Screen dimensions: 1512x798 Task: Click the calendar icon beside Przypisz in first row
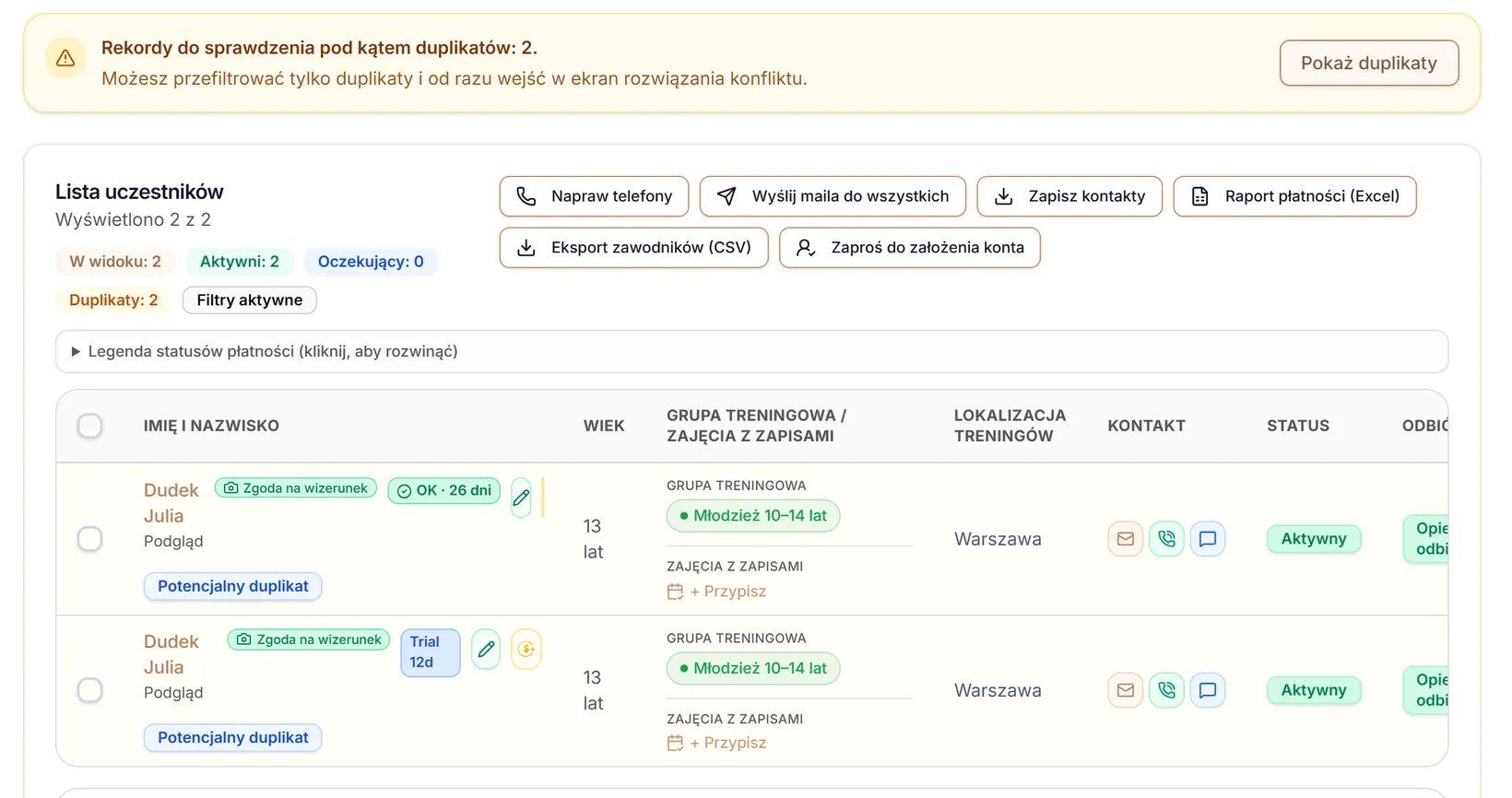click(675, 592)
